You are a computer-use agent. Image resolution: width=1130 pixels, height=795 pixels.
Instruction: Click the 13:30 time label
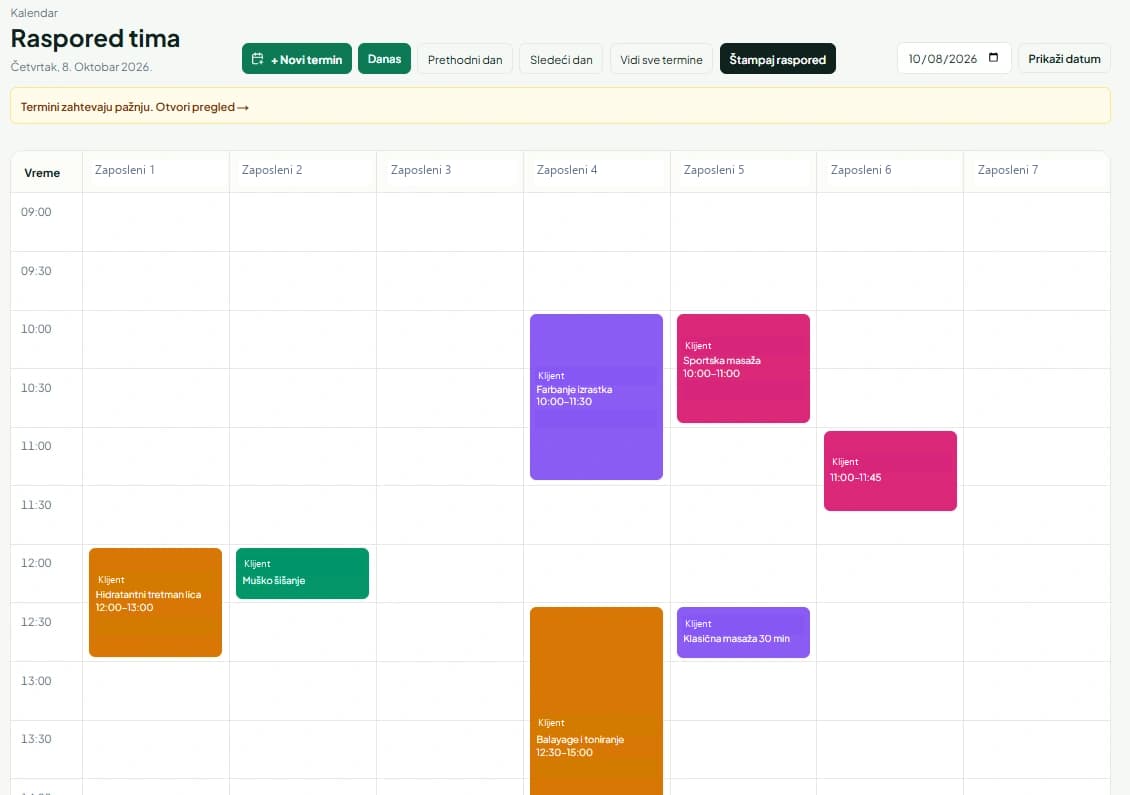coord(36,739)
